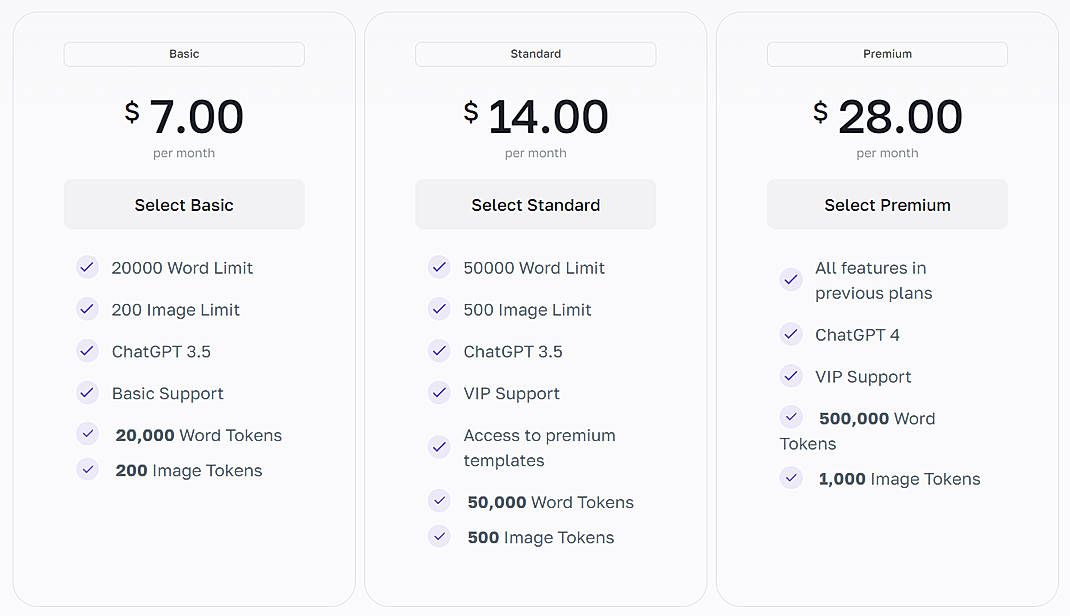Click the Select Premium button
The width and height of the screenshot is (1070, 616).
(x=887, y=204)
